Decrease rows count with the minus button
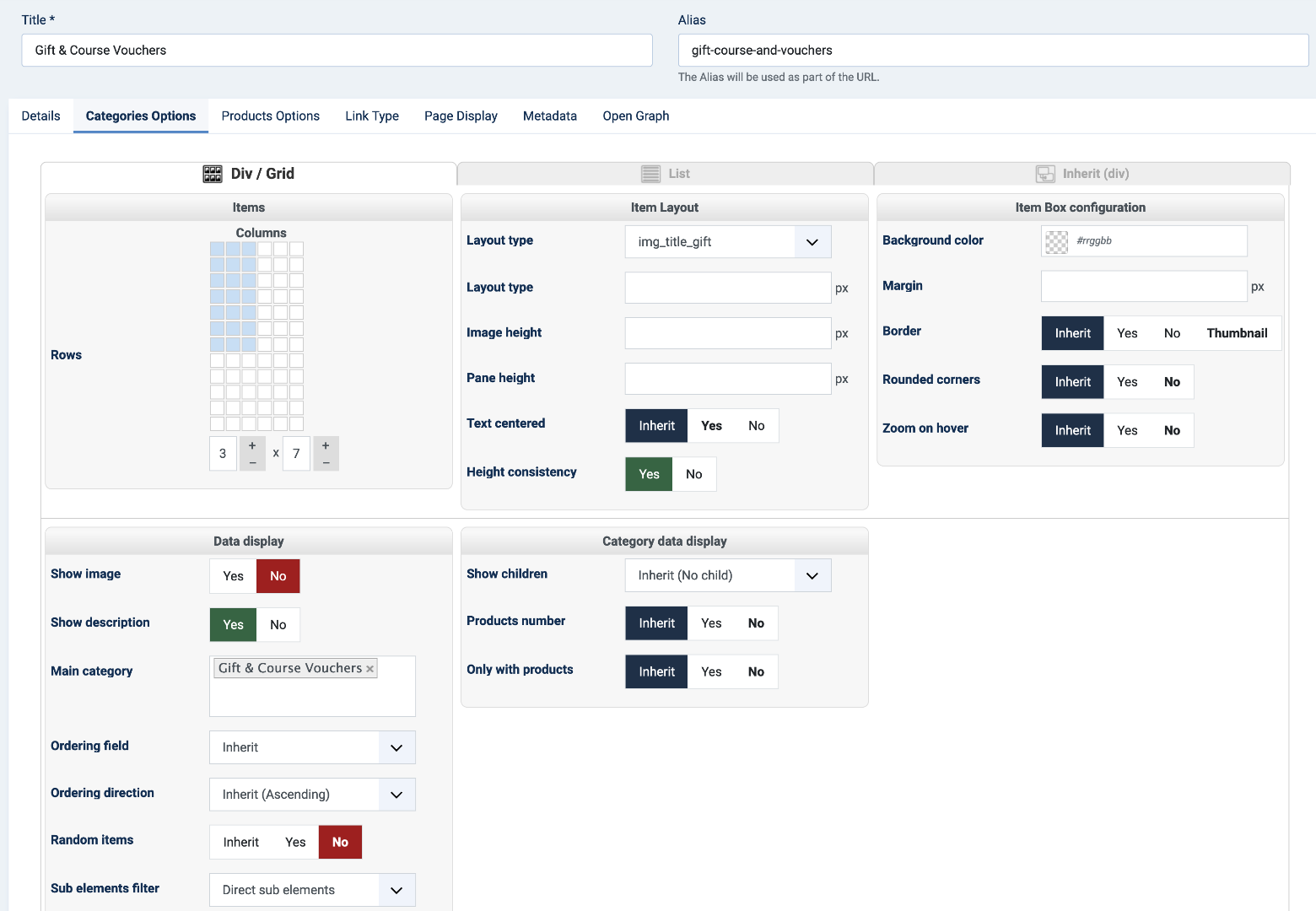This screenshot has height=911, width=1316. [x=326, y=462]
